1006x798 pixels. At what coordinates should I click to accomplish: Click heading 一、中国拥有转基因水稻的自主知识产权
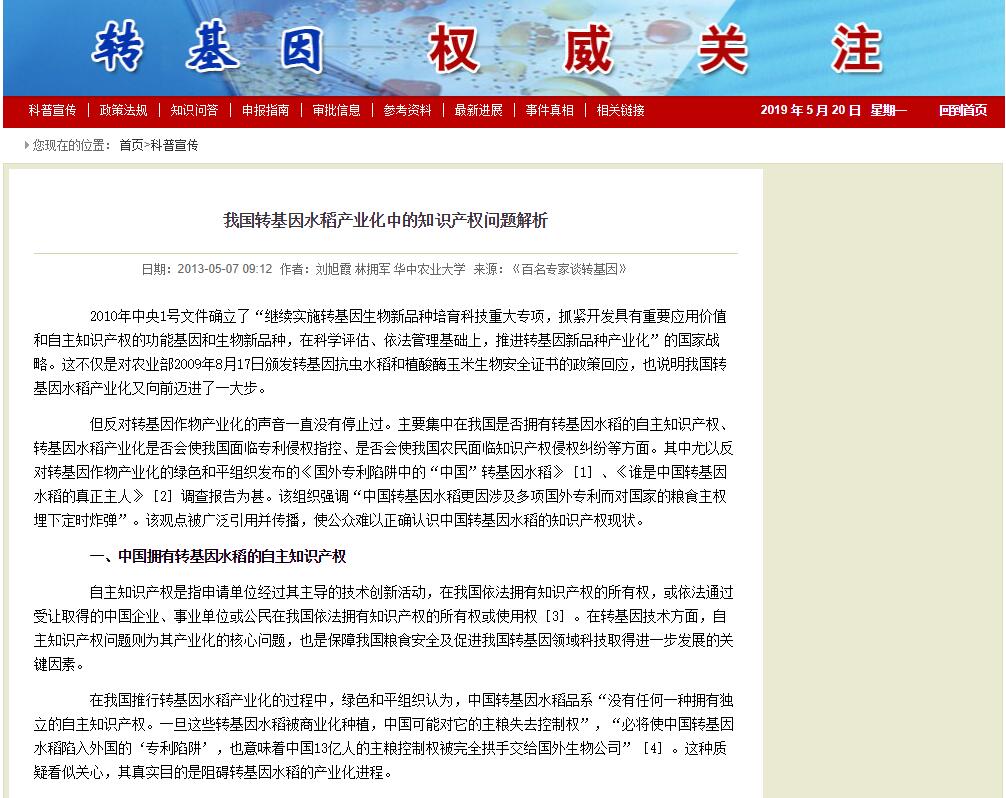click(218, 556)
